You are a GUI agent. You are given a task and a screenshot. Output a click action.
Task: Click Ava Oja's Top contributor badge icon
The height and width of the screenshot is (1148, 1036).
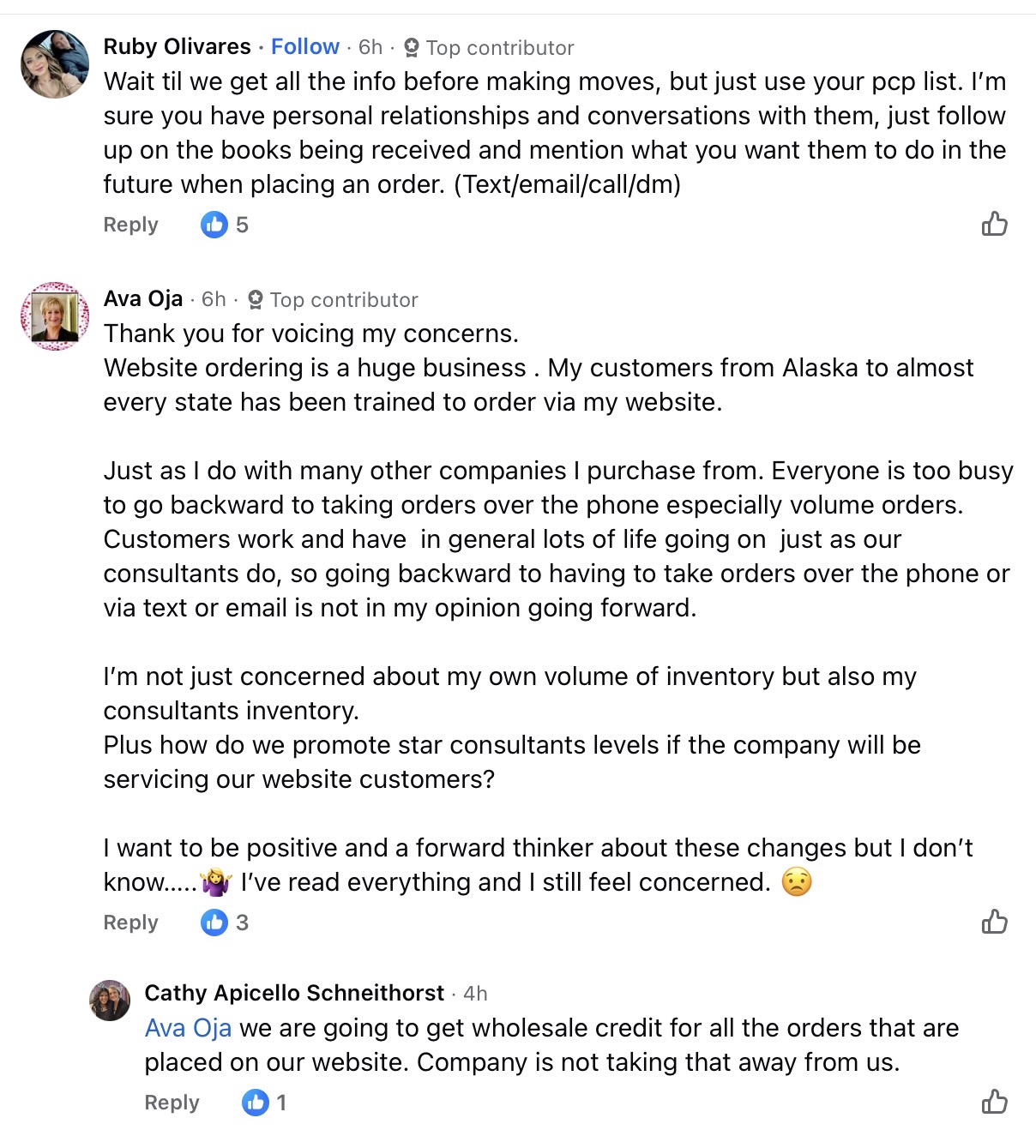click(256, 300)
